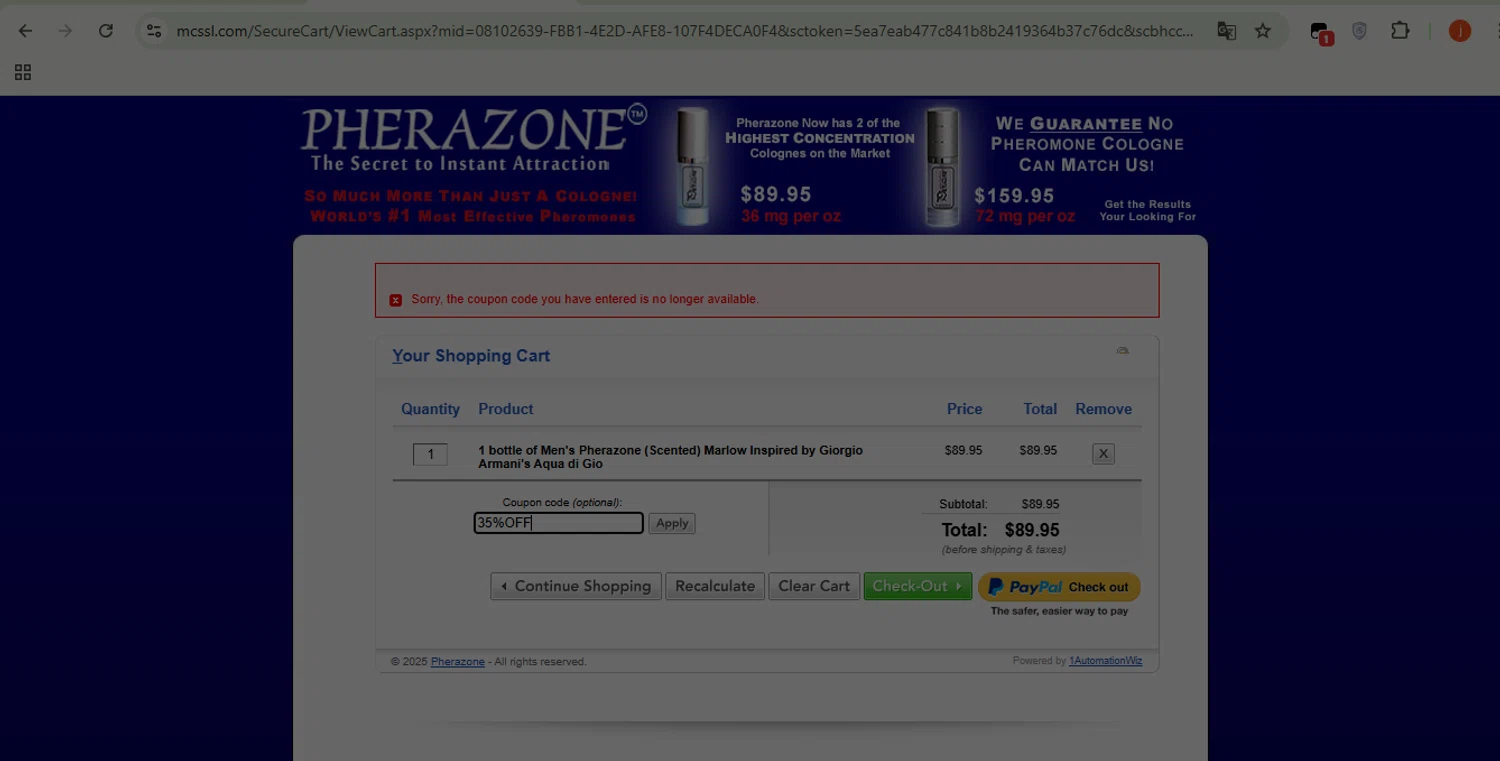Click the red error icon
The width and height of the screenshot is (1500, 761).
(x=396, y=300)
